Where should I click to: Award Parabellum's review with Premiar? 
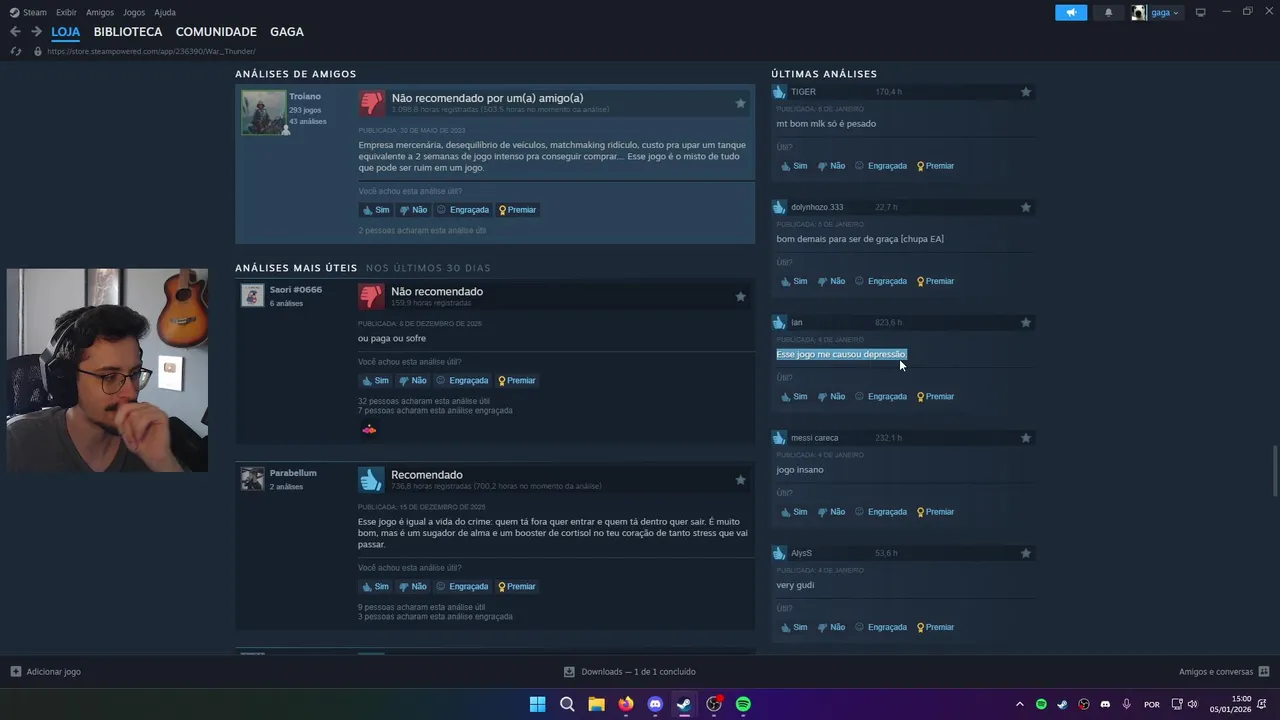pos(517,587)
